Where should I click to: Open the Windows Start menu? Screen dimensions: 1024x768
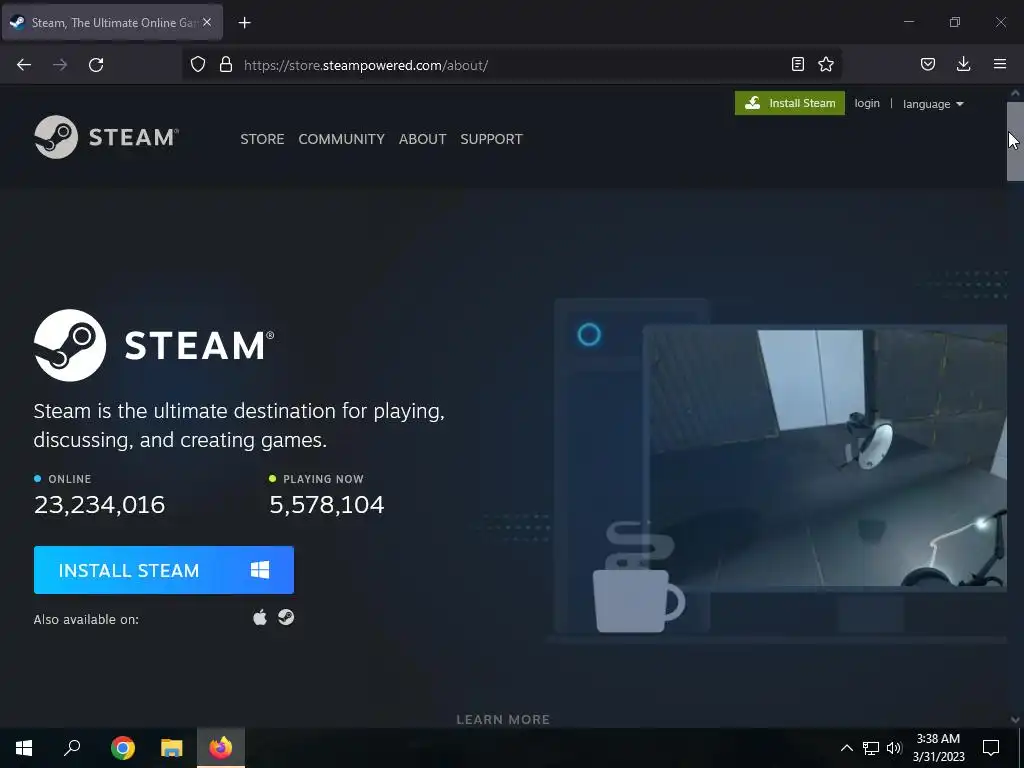tap(24, 748)
